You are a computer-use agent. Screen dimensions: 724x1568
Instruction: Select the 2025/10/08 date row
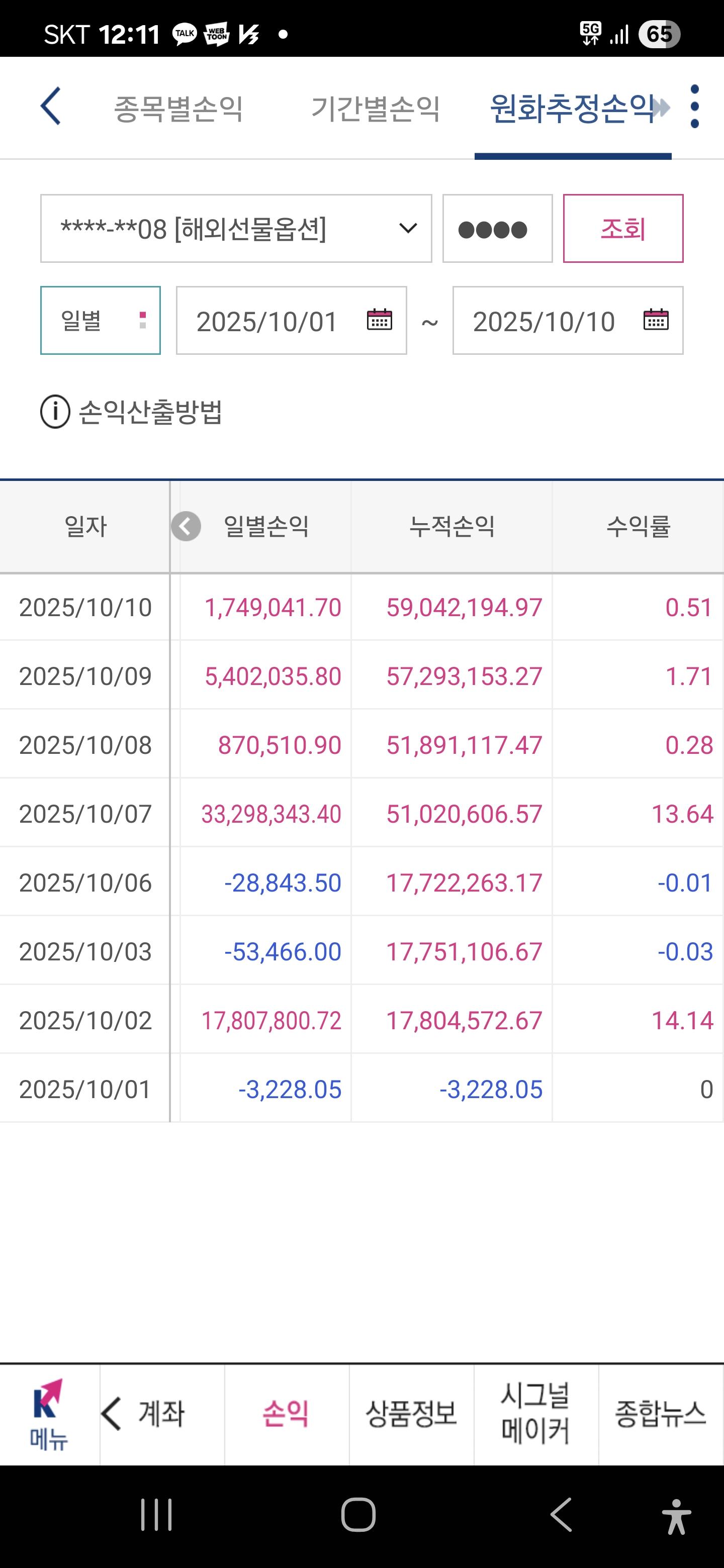coord(361,745)
